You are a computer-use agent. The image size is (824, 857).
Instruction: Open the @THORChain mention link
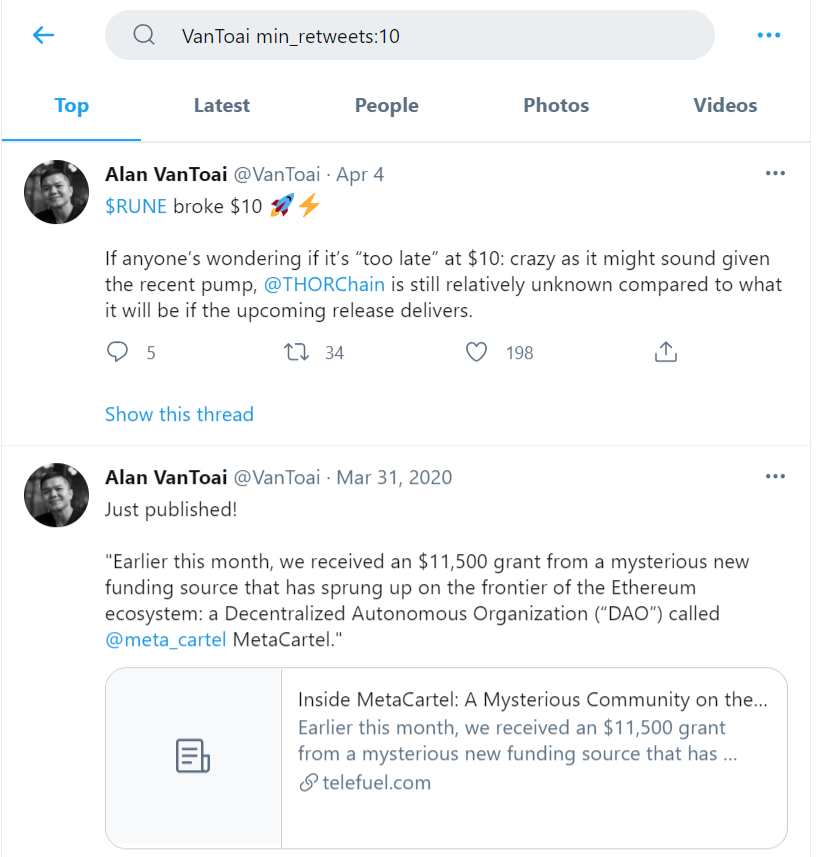coord(324,284)
